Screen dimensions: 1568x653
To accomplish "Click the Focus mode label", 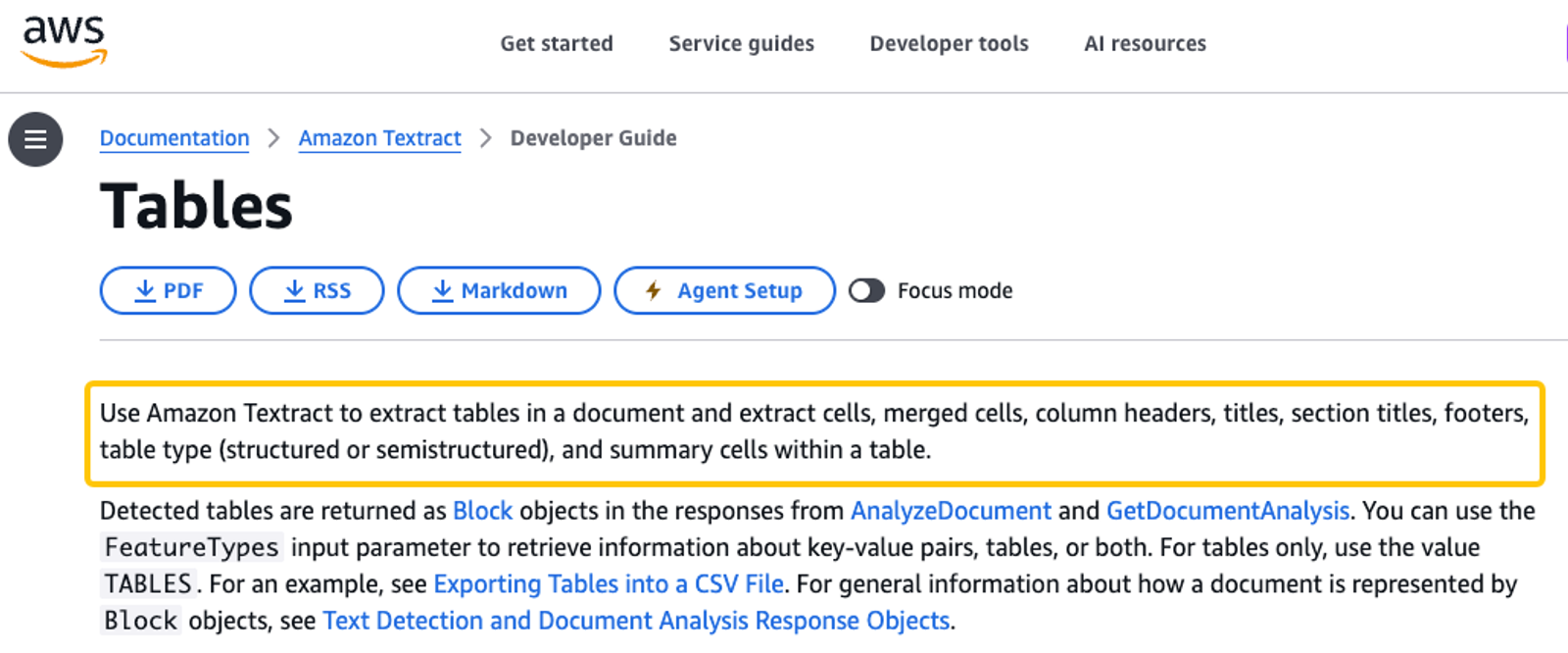I will [x=955, y=291].
